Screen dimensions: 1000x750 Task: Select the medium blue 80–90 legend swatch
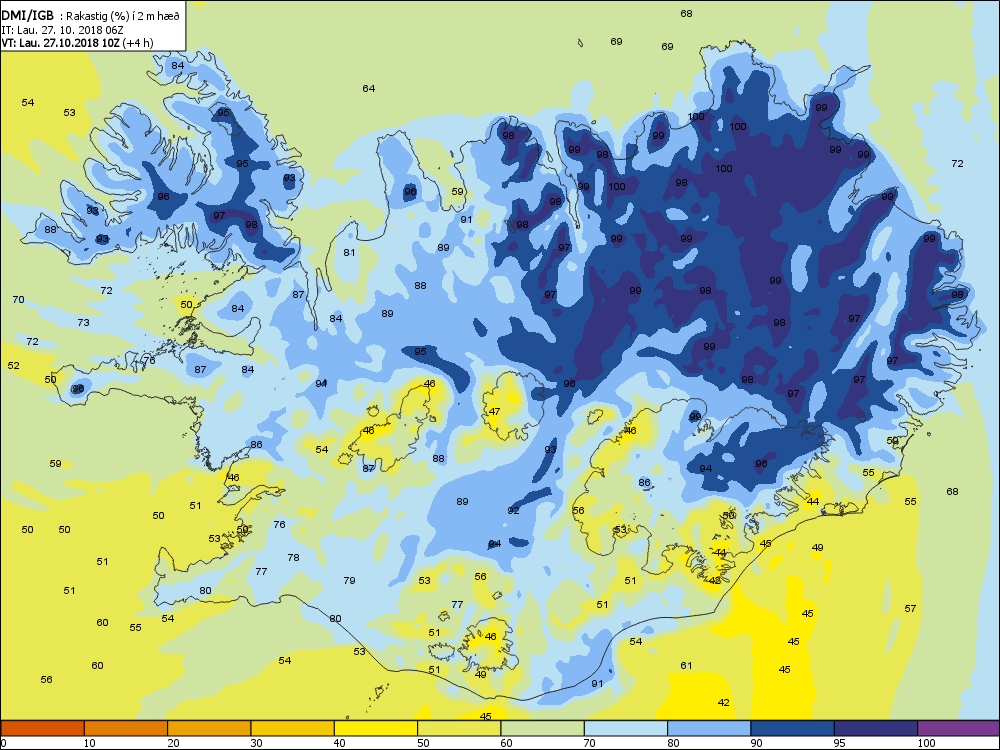click(x=709, y=728)
